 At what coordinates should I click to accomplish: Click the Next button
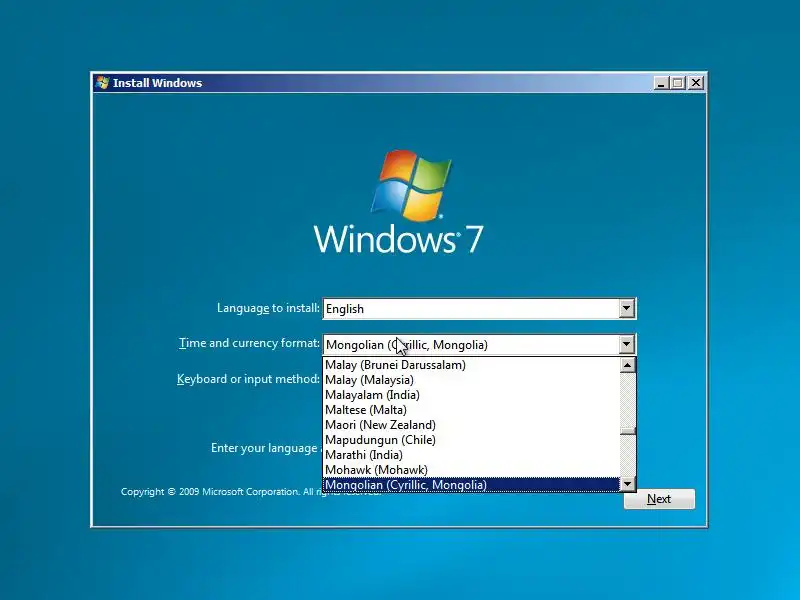click(x=659, y=499)
